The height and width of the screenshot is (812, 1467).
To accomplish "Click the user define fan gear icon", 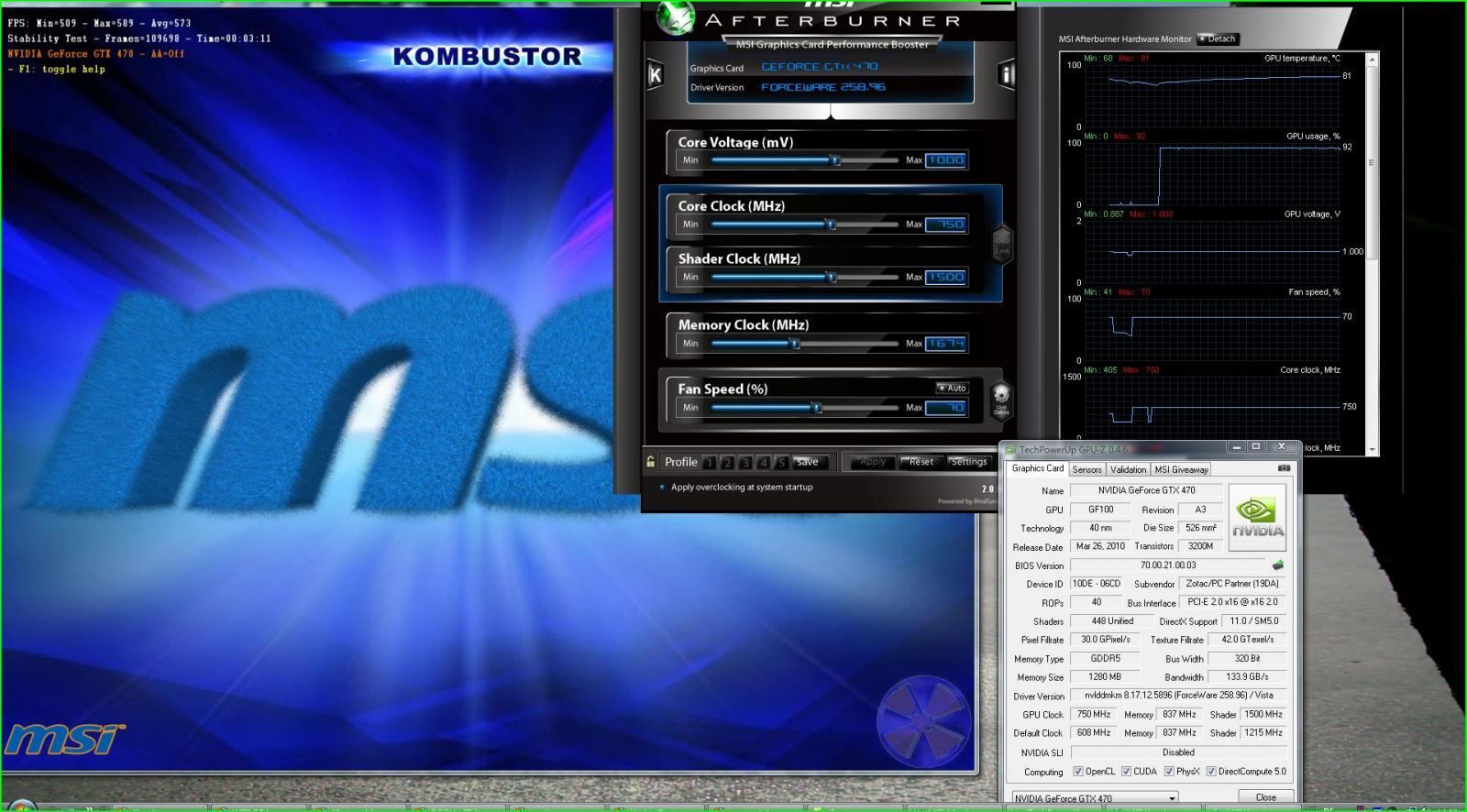I will 1001,400.
